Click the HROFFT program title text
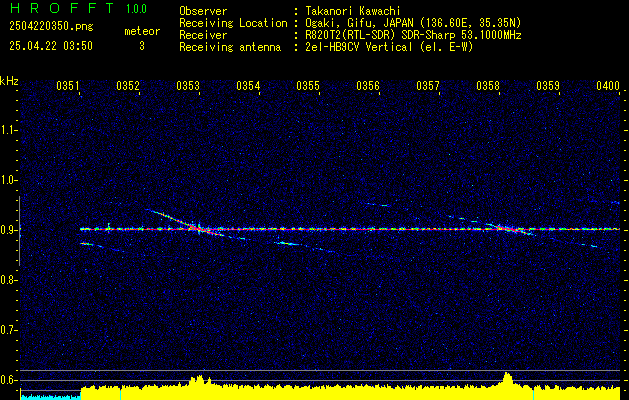Viewport: 629px width, 400px height. pos(61,8)
